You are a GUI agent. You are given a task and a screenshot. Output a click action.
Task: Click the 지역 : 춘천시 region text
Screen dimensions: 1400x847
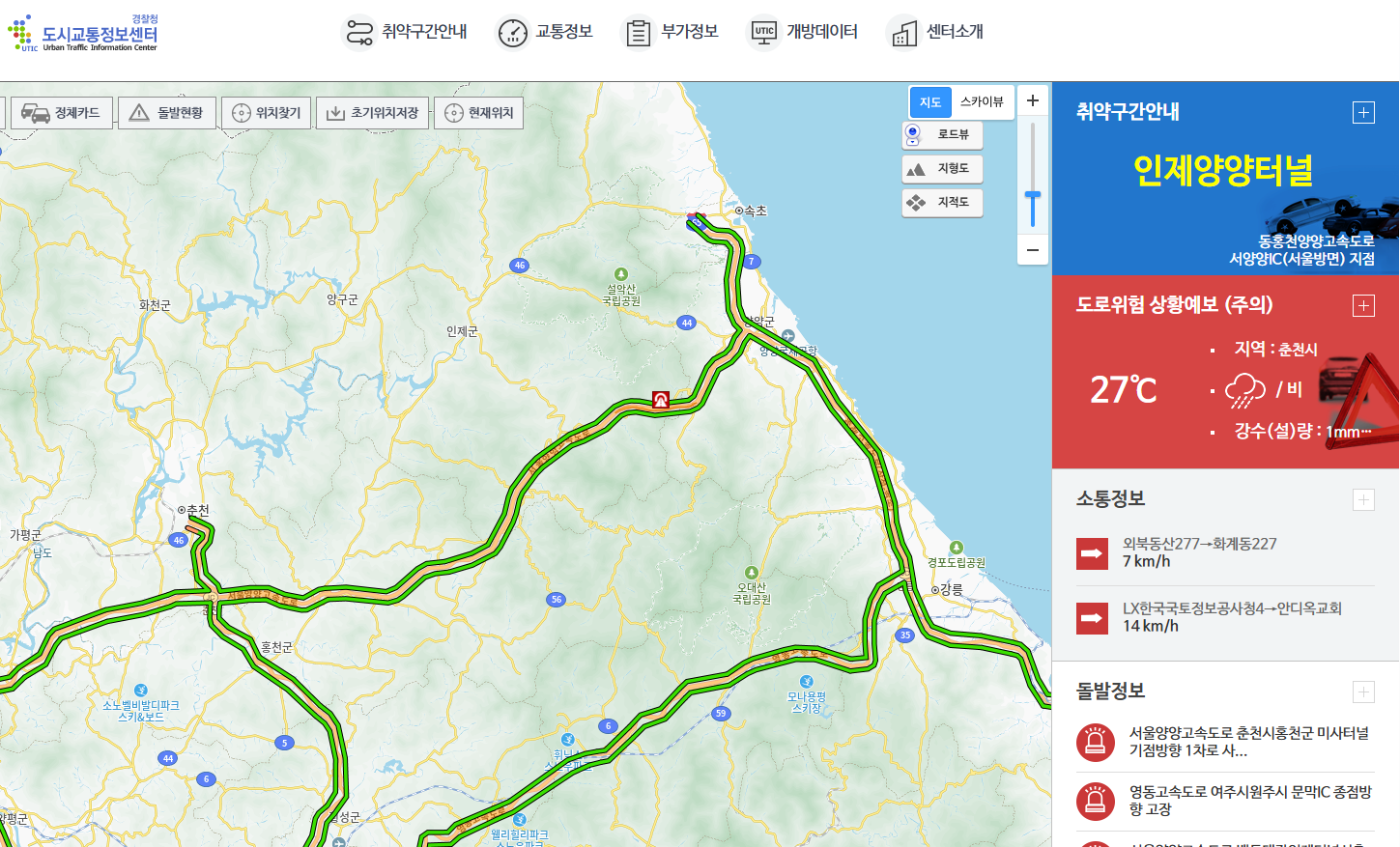pyautogui.click(x=1275, y=349)
